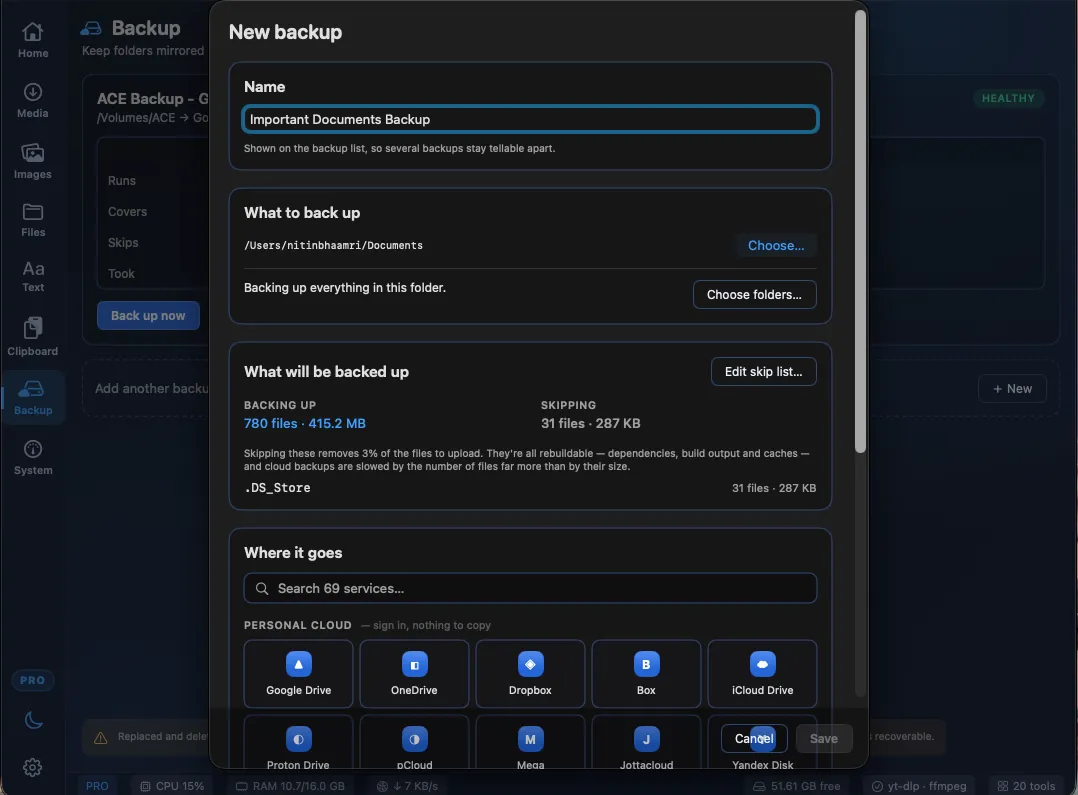Click dialog vertical scrollbar
The image size is (1078, 795).
(860, 231)
